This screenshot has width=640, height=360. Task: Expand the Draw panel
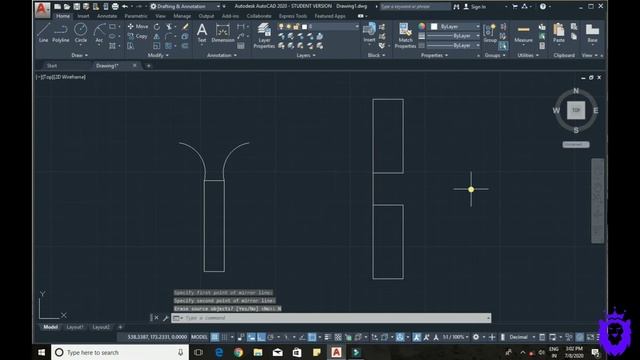[80, 55]
